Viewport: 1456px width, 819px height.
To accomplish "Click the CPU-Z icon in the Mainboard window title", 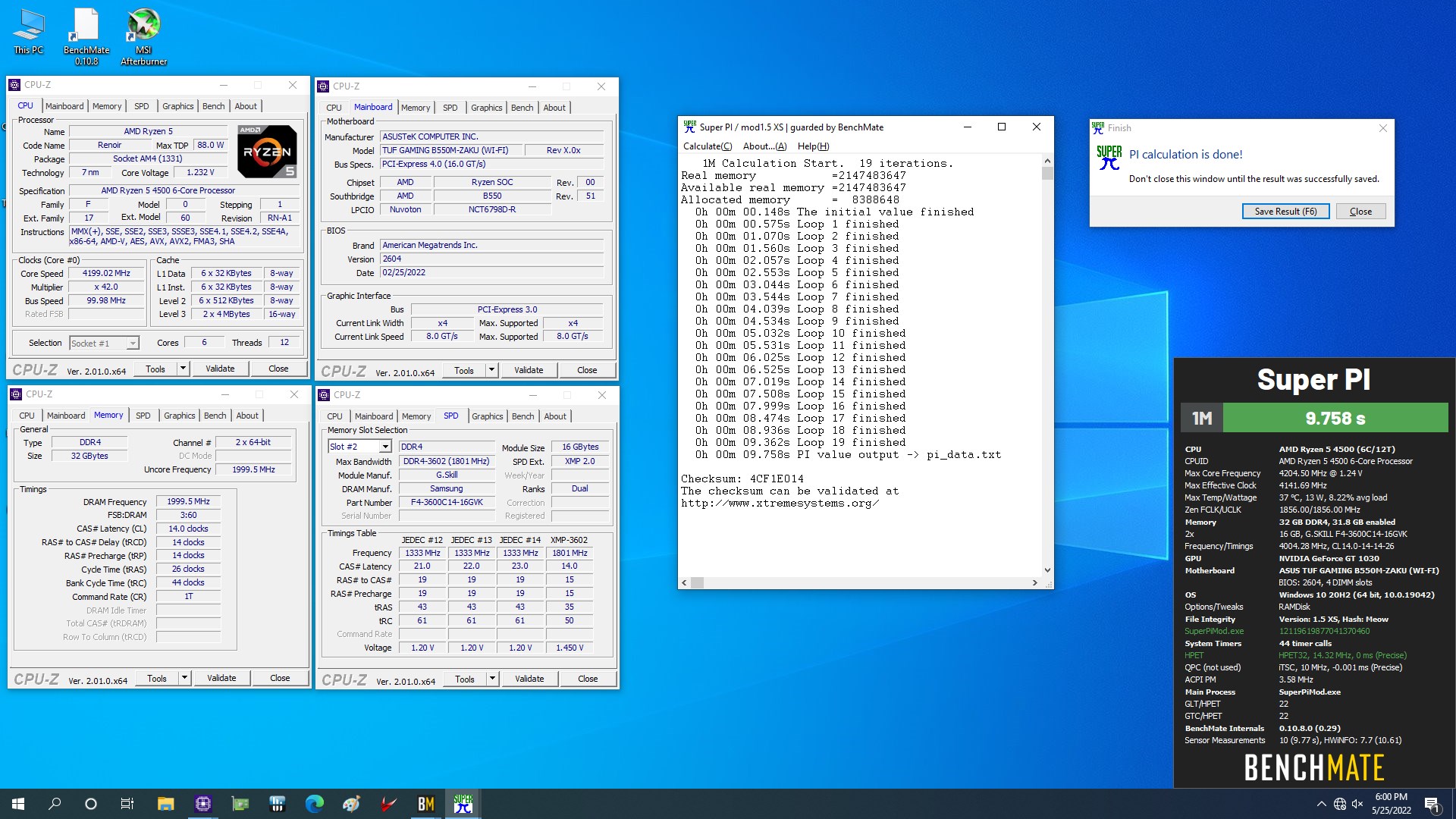I will (323, 86).
